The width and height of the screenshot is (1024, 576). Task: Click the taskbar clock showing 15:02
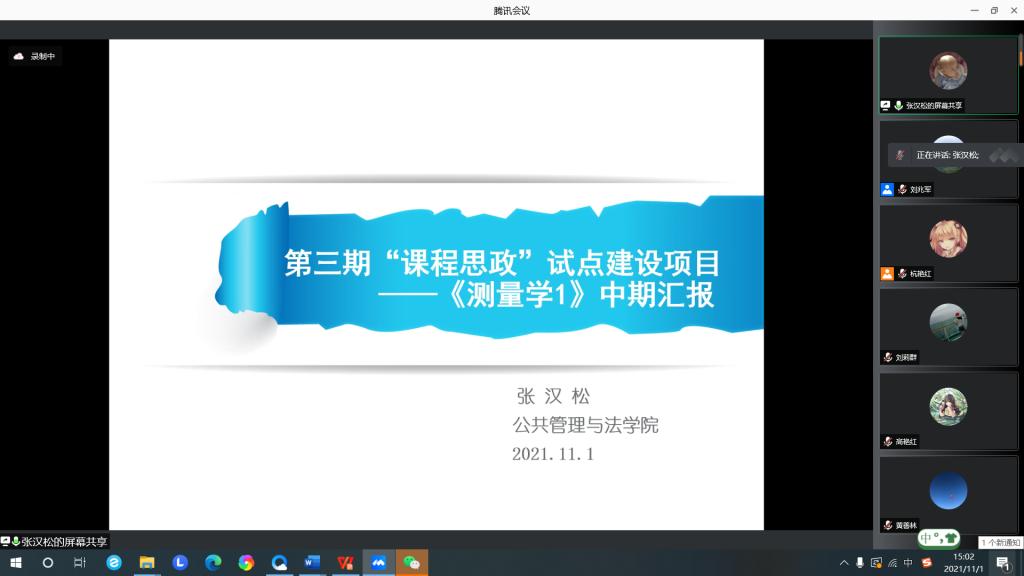(x=964, y=563)
